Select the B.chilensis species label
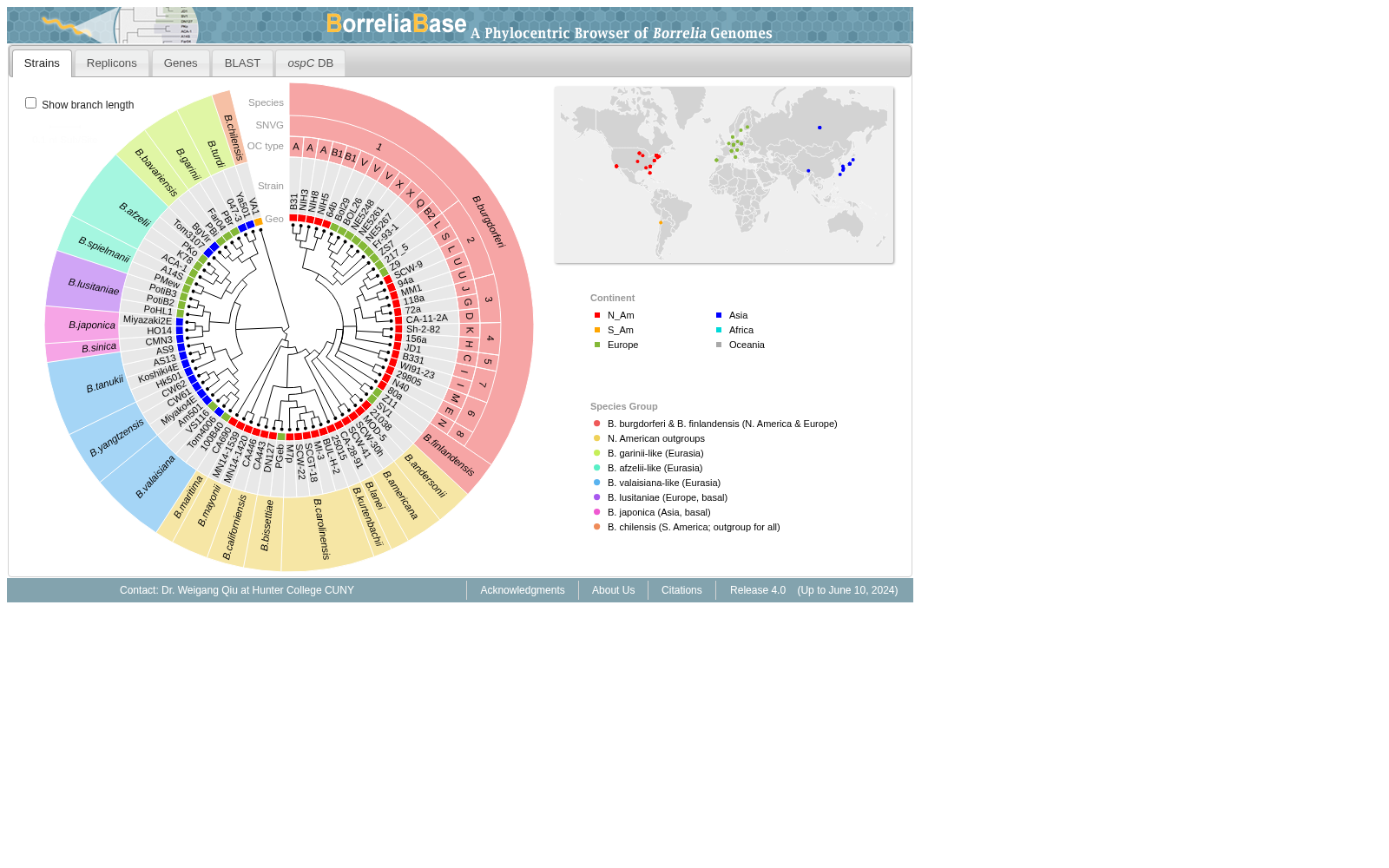Viewport: 1389px width, 868px height. [x=234, y=138]
